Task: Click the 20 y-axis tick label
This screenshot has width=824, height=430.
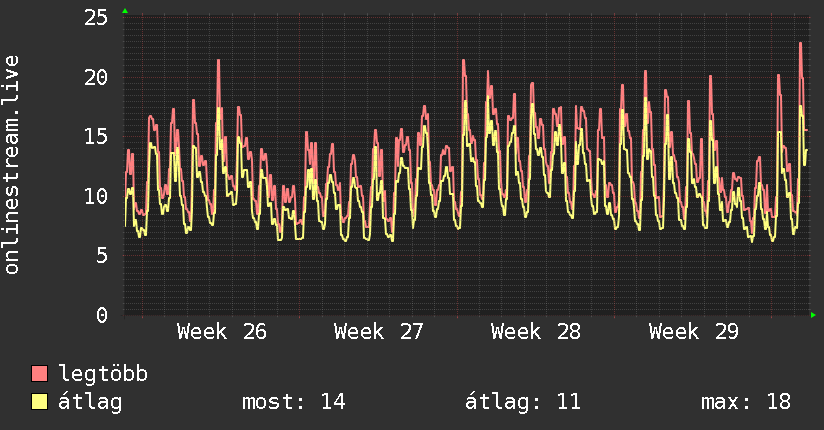Action: [96, 77]
